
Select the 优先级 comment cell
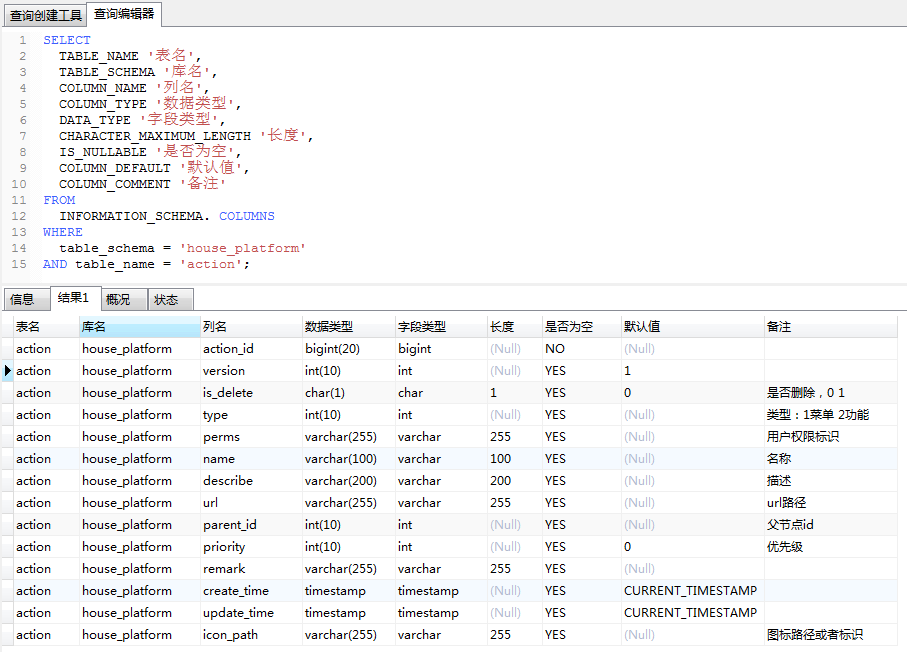click(831, 547)
